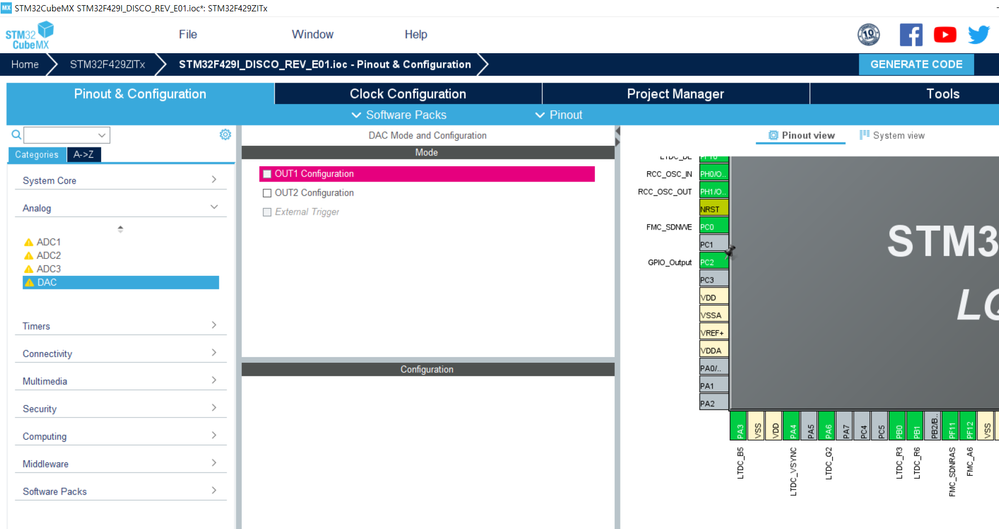Viewport: 999px width, 529px height.
Task: Click the Pinout view chip icon
Action: pos(773,135)
